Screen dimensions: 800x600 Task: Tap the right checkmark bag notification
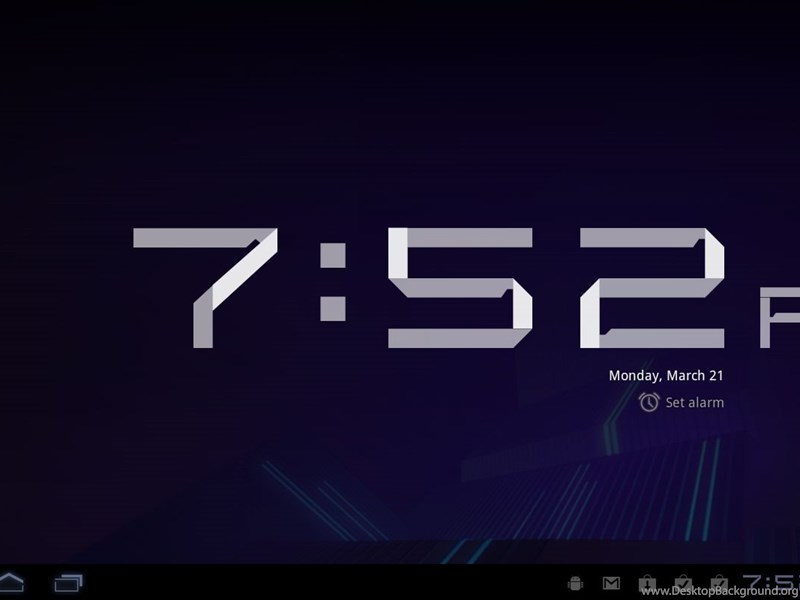point(718,583)
